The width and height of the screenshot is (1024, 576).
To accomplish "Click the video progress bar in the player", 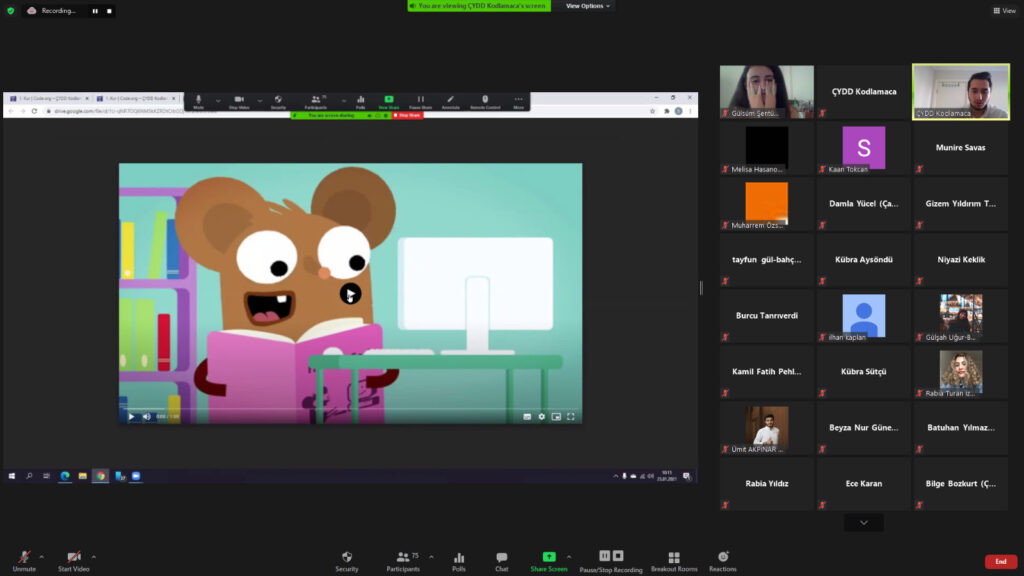I will 350,408.
